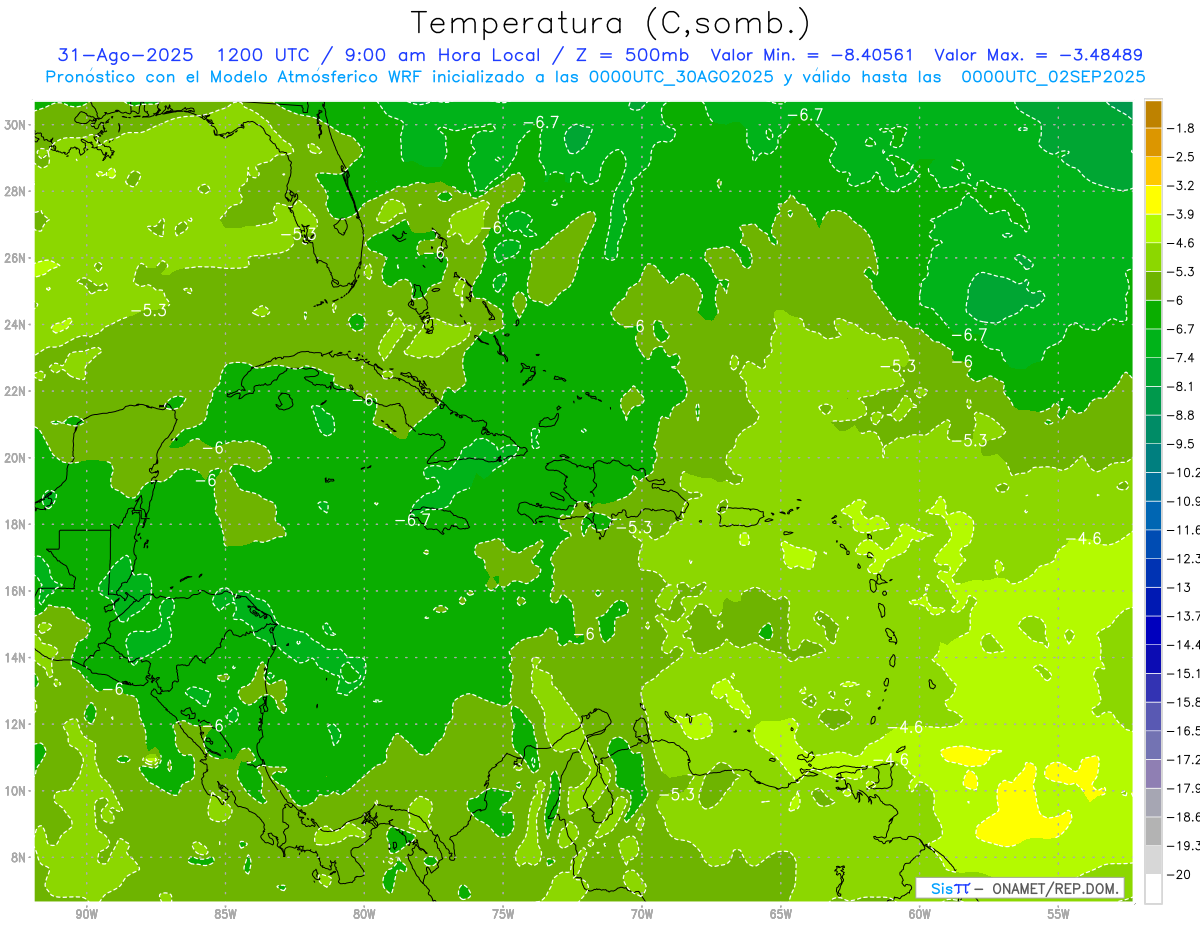Click the "24N" latitude axis label
Image resolution: width=1200 pixels, height=927 pixels.
click(15, 325)
